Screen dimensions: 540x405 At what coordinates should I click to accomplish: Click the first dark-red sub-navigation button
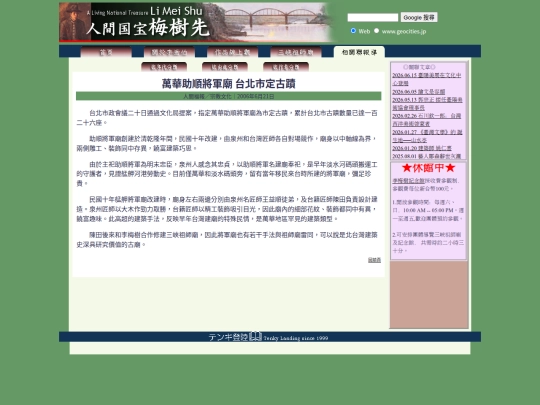point(164,67)
